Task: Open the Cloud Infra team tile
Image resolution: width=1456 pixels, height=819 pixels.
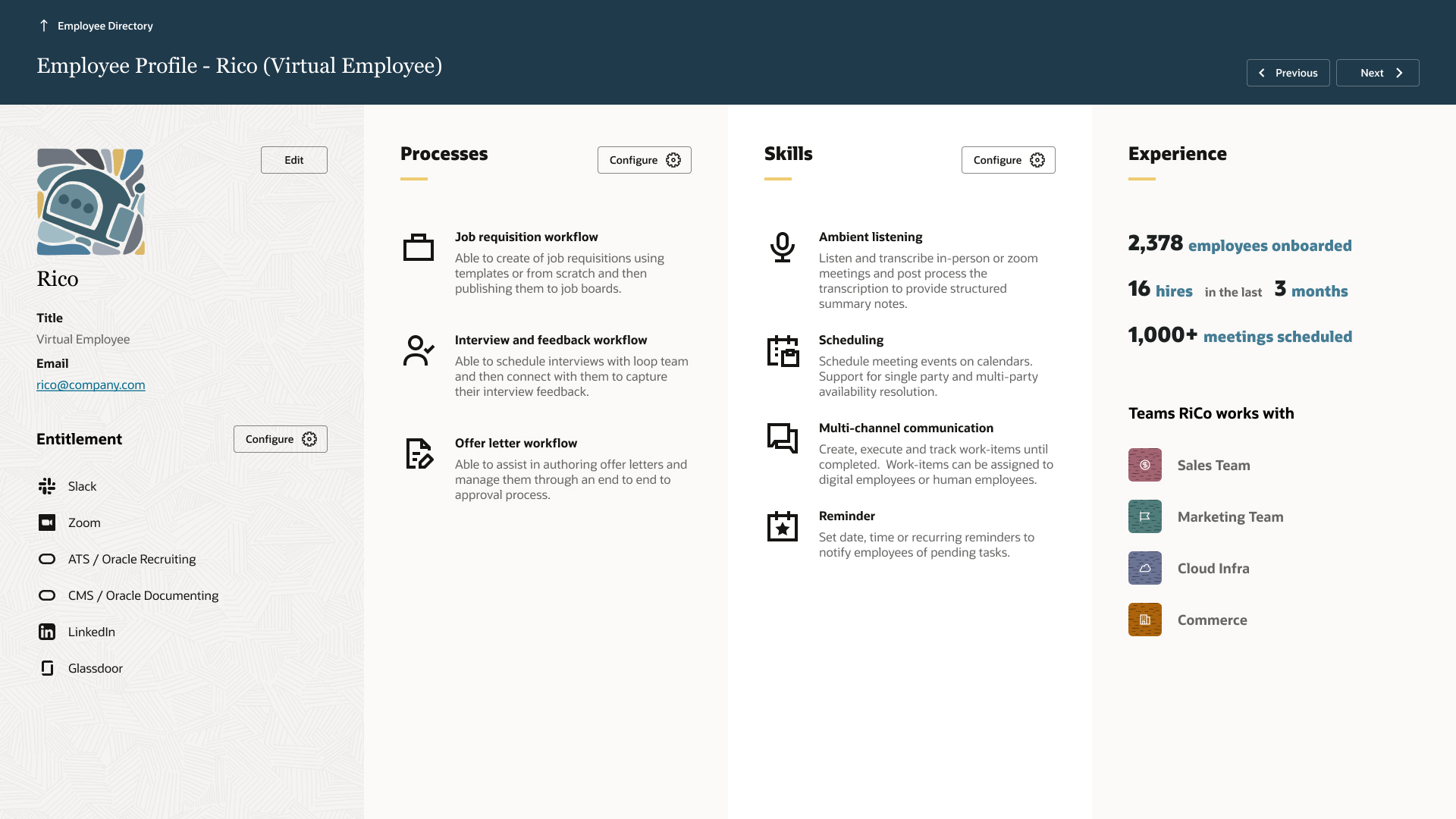Action: [x=1144, y=568]
